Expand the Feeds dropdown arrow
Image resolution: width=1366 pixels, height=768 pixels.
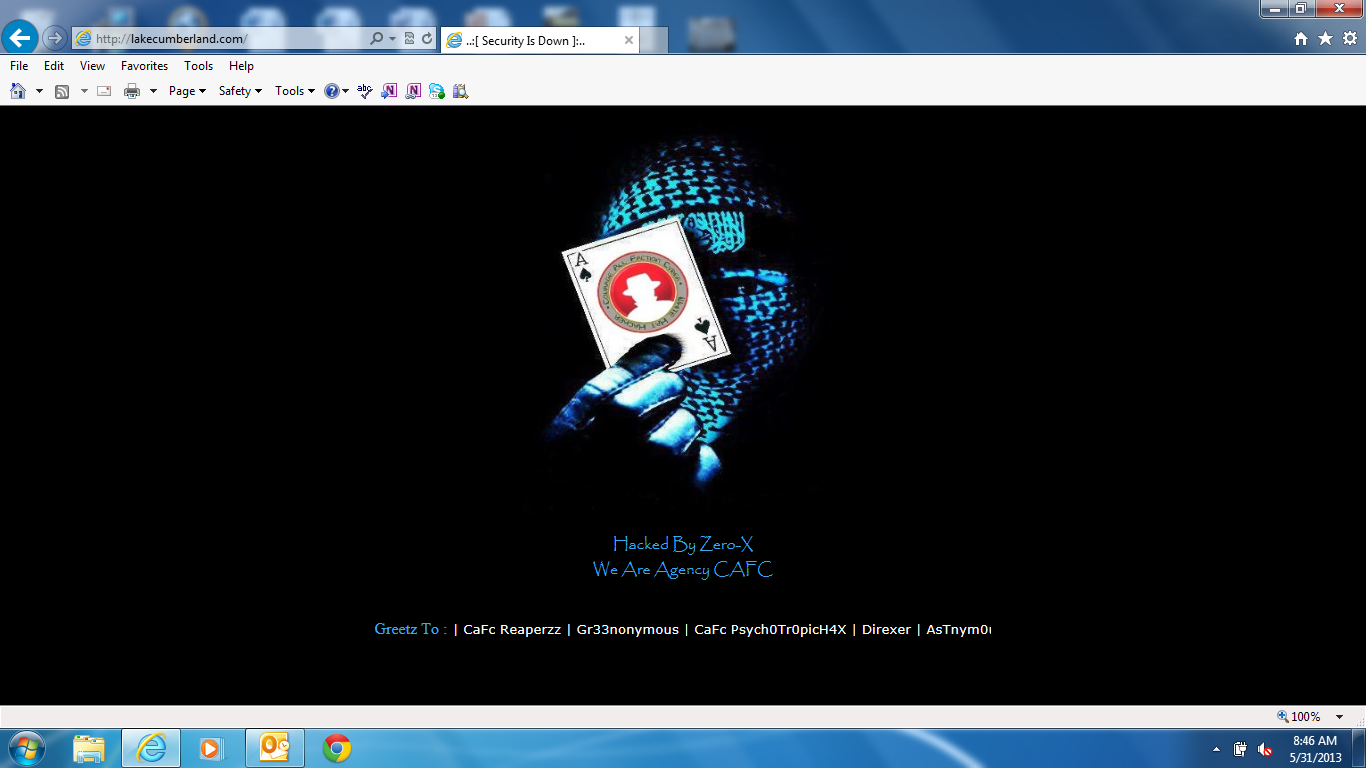(x=84, y=91)
